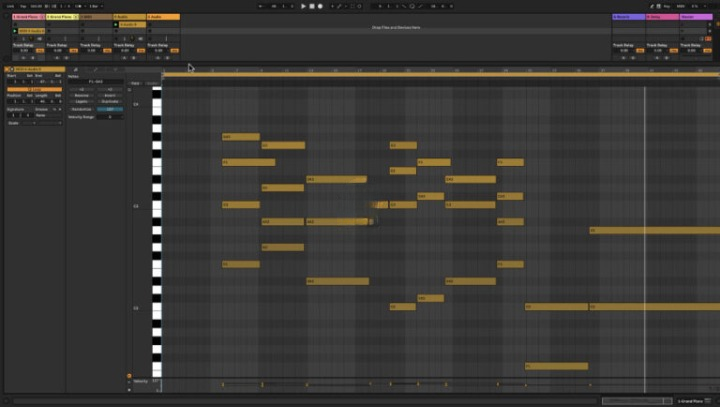
Task: Select the B Delay return track header
Action: [x=662, y=17]
